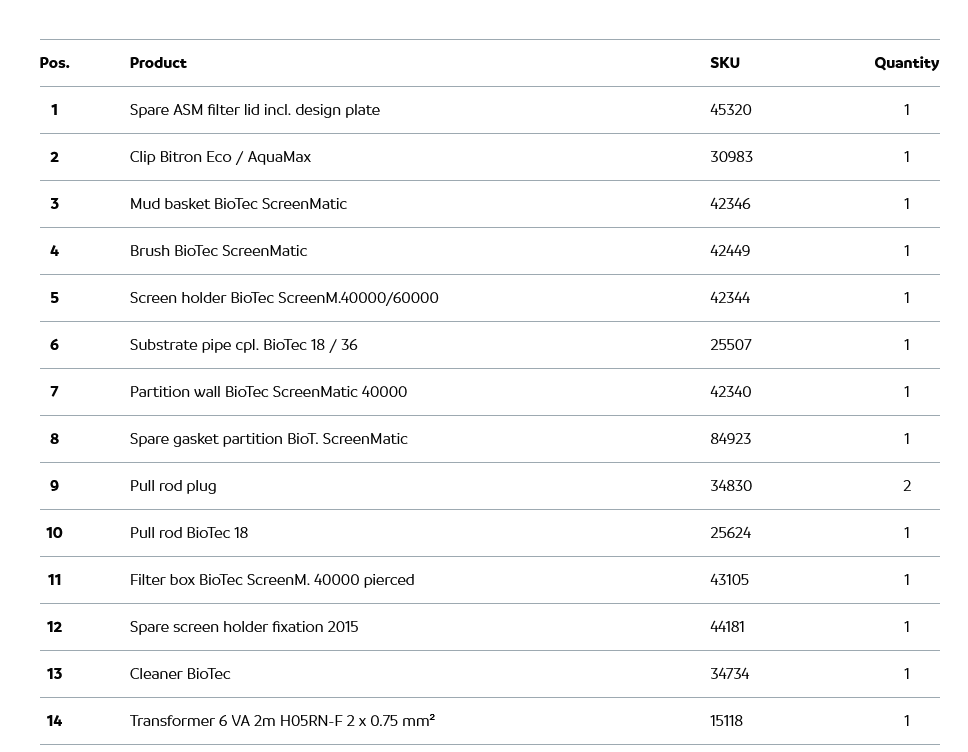Click the SKU column header
The image size is (968, 752).
(x=725, y=63)
